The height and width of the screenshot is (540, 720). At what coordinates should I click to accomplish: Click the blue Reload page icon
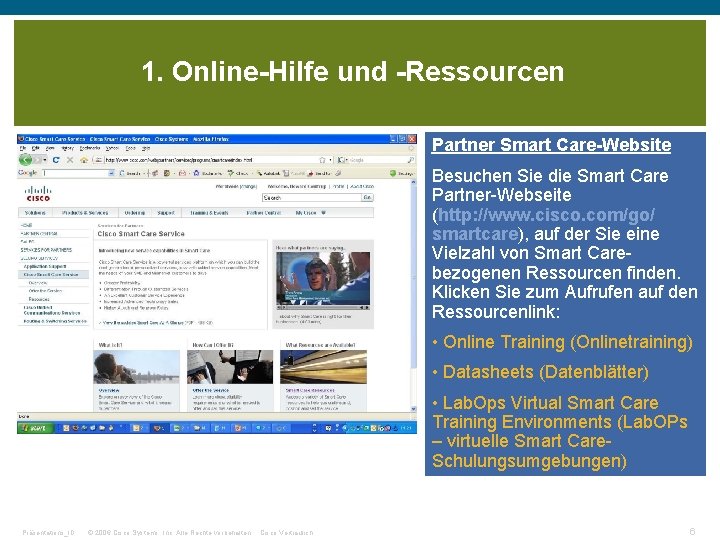[56, 160]
